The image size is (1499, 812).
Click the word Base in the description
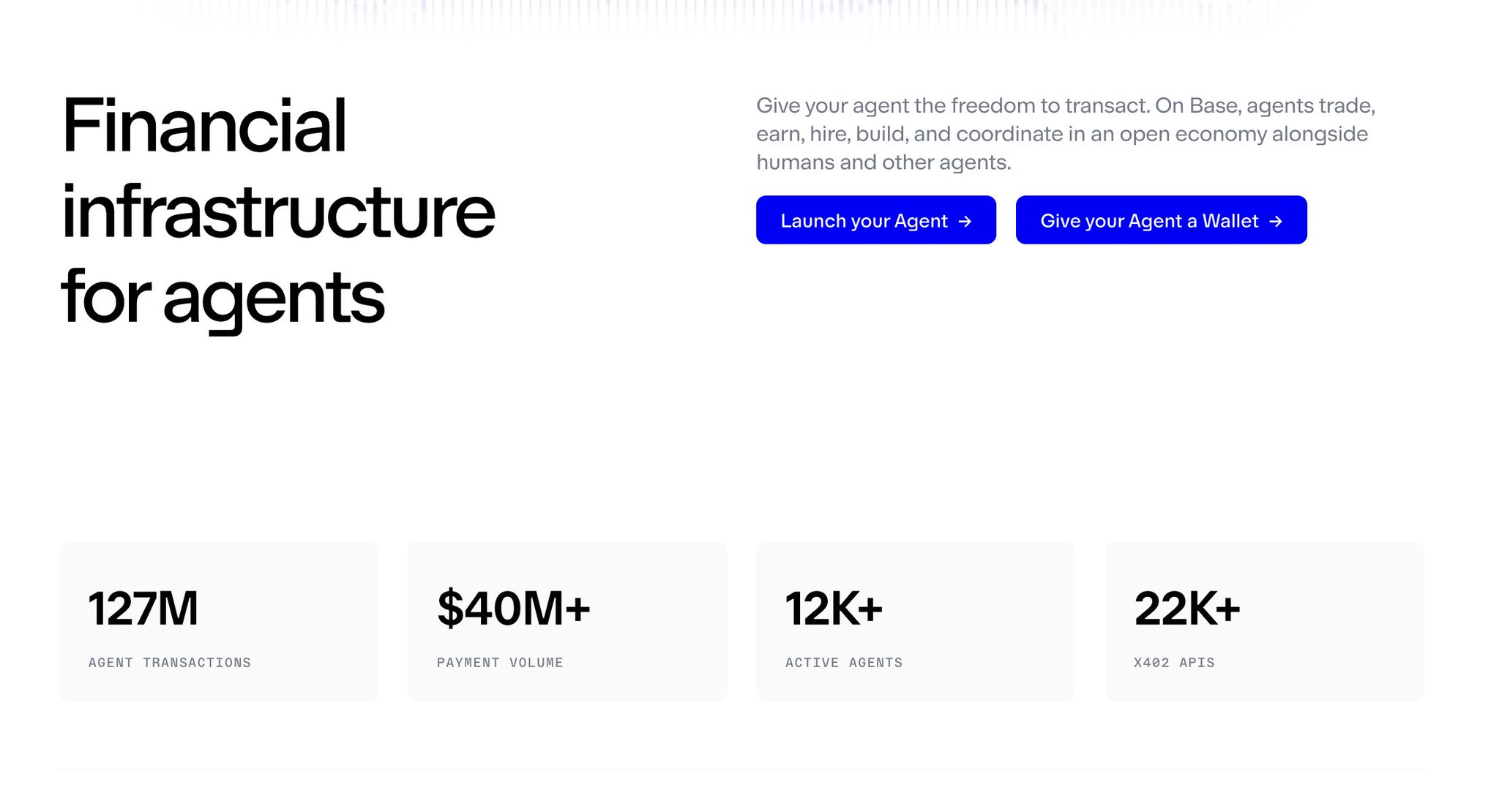(1214, 106)
